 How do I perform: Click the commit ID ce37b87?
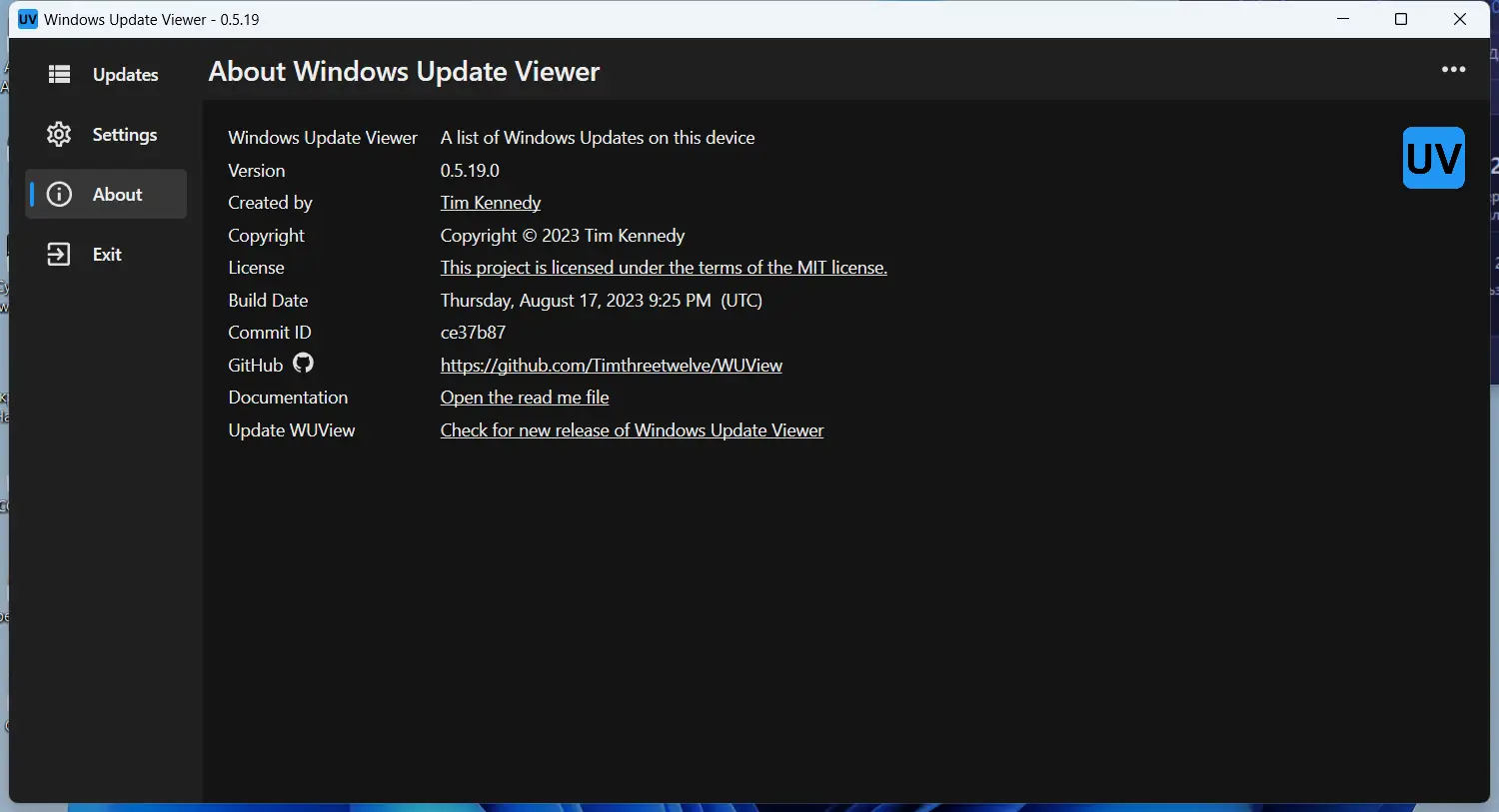(473, 333)
